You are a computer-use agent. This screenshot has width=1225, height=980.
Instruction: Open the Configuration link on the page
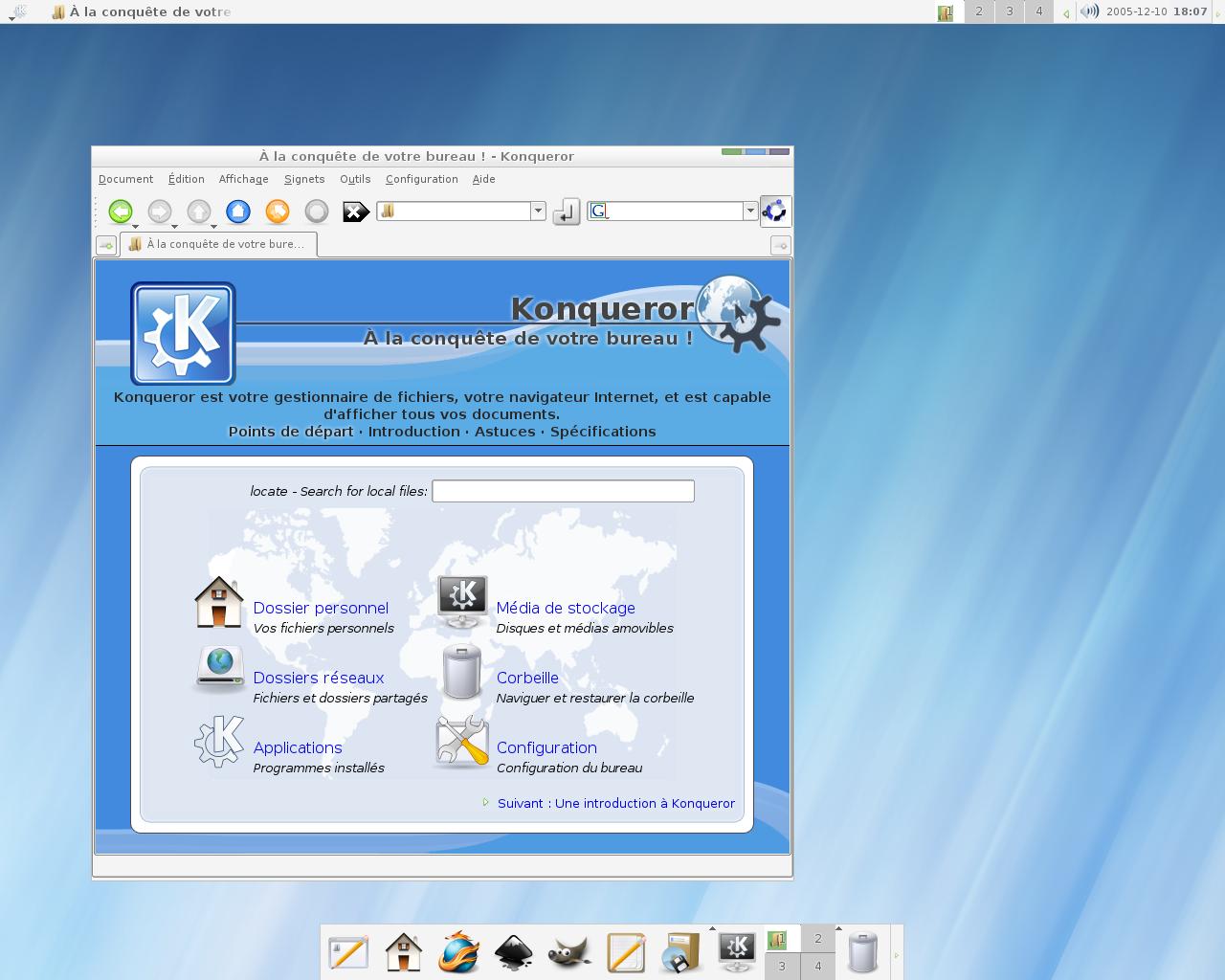coord(546,747)
